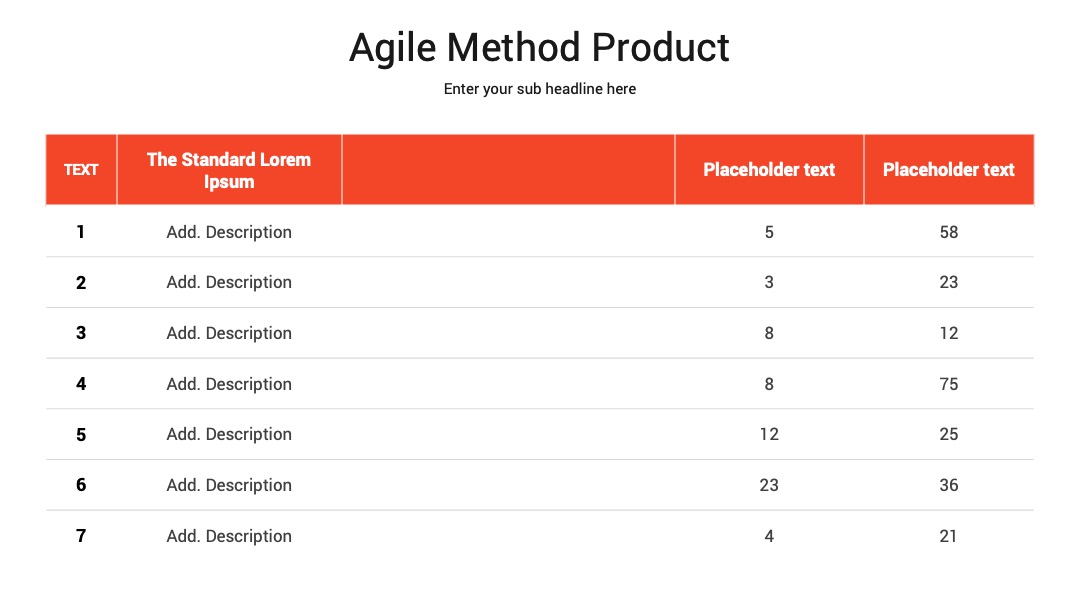Select the value 4 in row 7

click(769, 536)
